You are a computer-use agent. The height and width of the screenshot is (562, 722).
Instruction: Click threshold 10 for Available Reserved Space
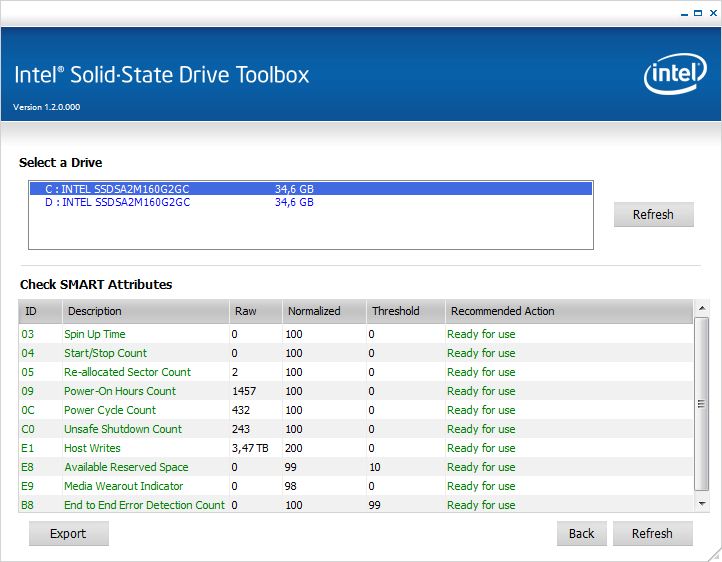tap(375, 467)
